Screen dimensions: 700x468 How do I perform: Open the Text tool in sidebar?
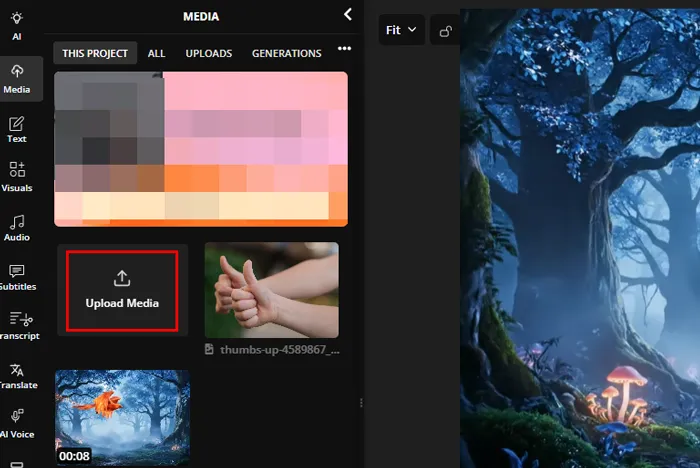[x=17, y=130]
